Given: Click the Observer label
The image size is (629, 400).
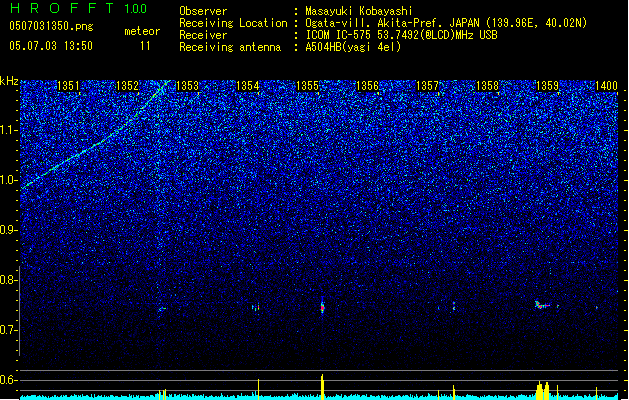Looking at the screenshot, I should 203,11.
